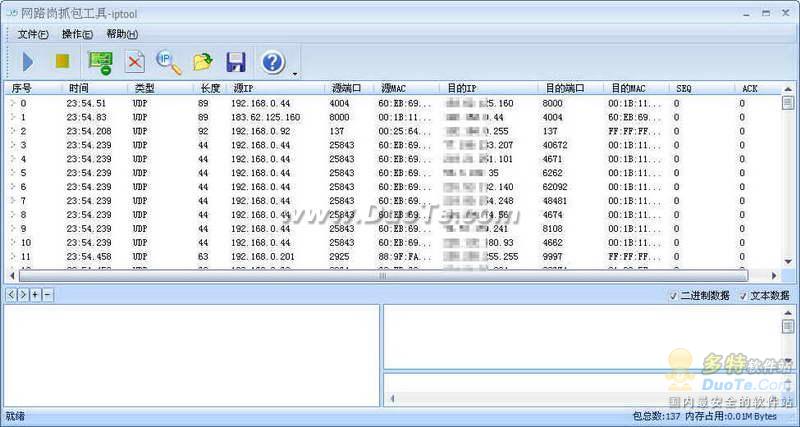Sort by the 目的IP column header

click(489, 89)
